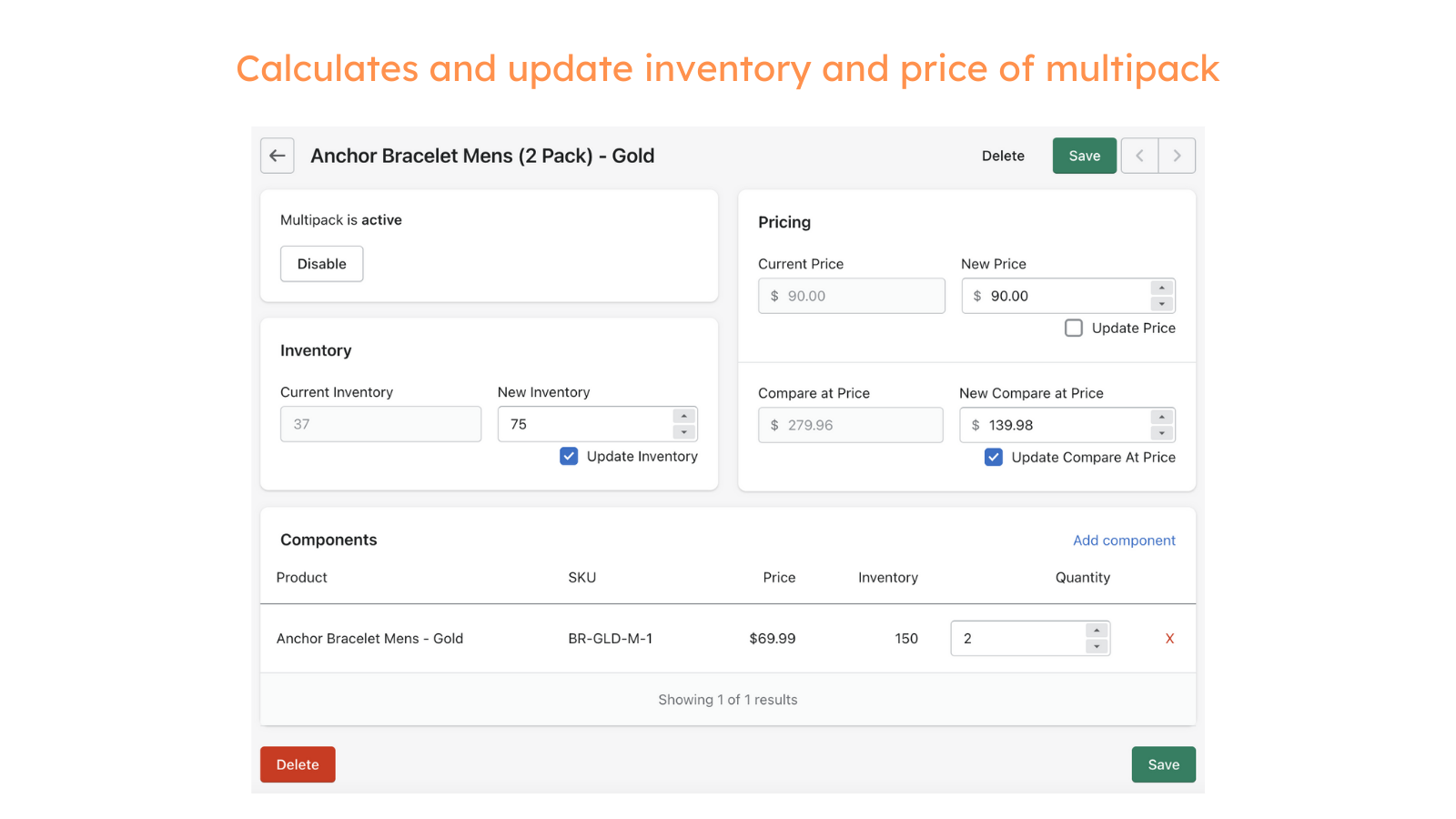Viewport: 1456px width, 819px height.
Task: Decrease the New Price with the stepper down arrow
Action: pyautogui.click(x=1161, y=302)
